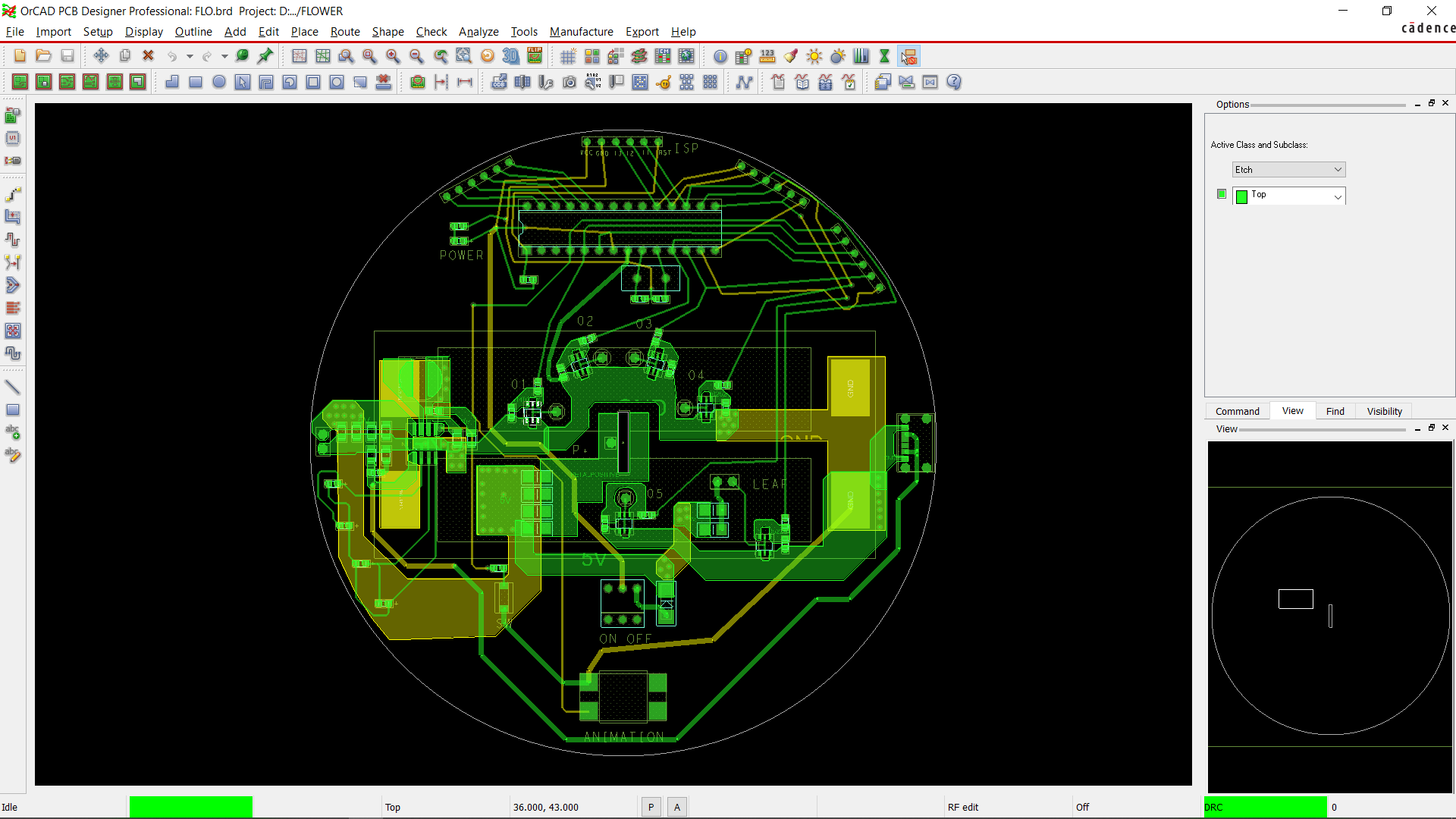Open the Constraint Manager CM icon
Image resolution: width=1456 pixels, height=819 pixels.
(663, 56)
